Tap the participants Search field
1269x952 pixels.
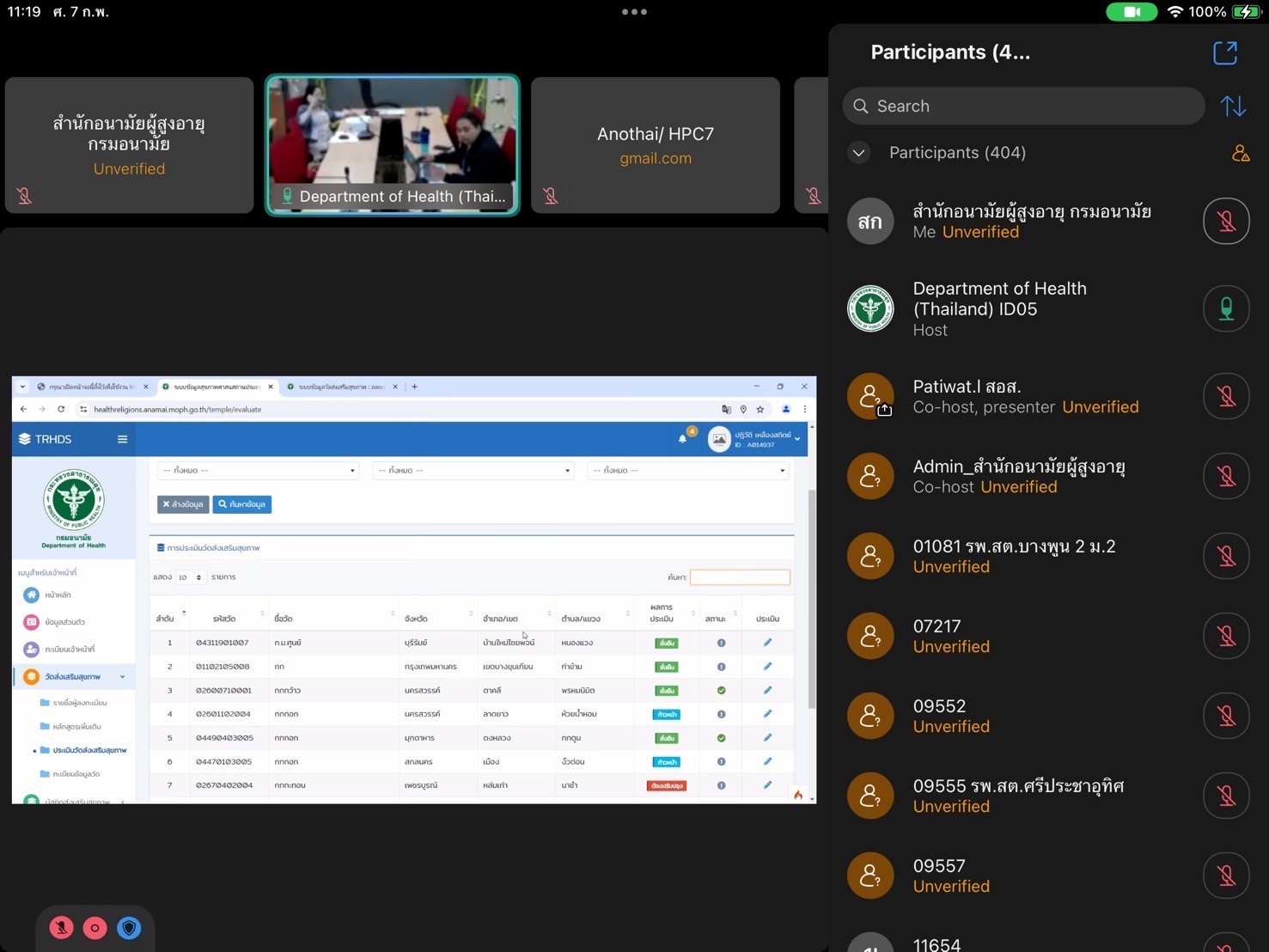(x=1023, y=107)
